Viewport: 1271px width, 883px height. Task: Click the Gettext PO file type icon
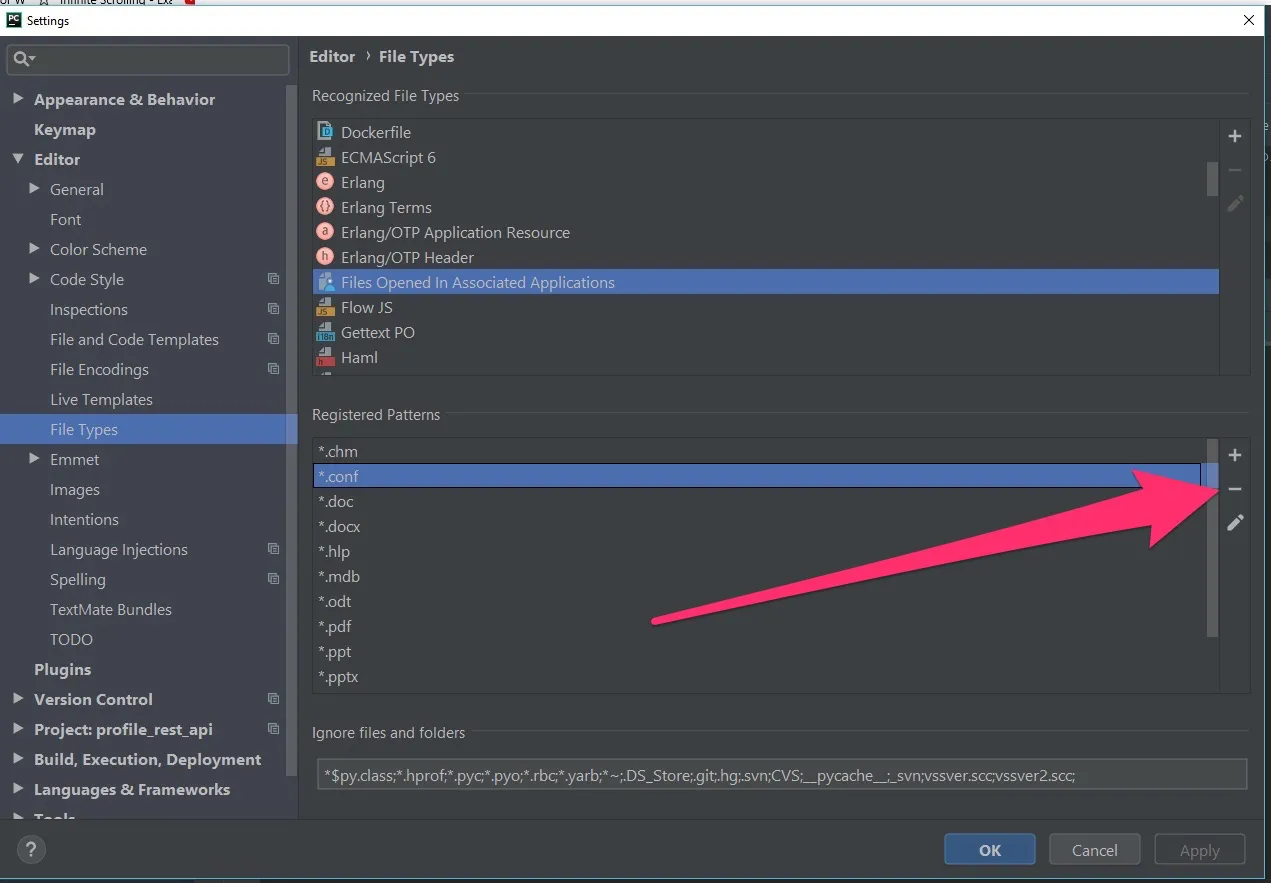[324, 332]
